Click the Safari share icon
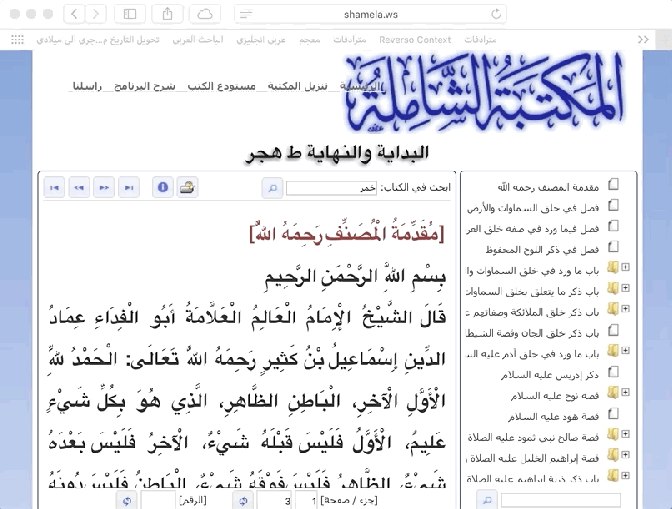Viewport: 672px width, 509px height. coord(167,14)
